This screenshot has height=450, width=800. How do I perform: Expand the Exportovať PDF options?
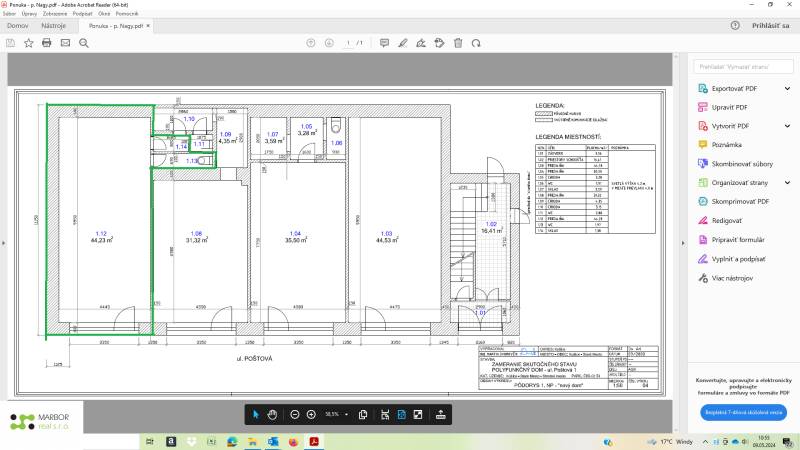coord(787,87)
